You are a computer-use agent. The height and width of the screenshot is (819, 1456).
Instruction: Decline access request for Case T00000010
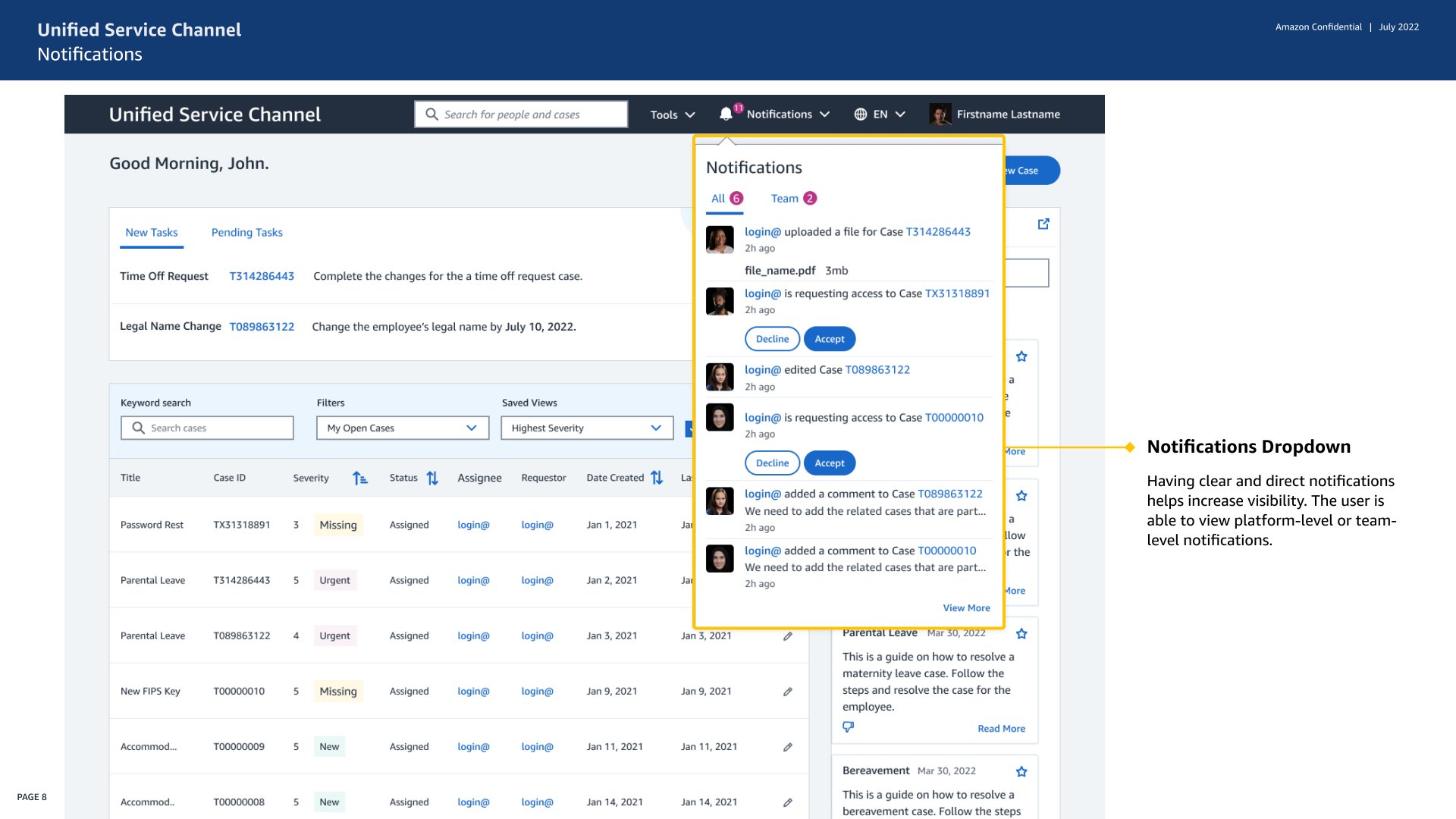(x=772, y=463)
